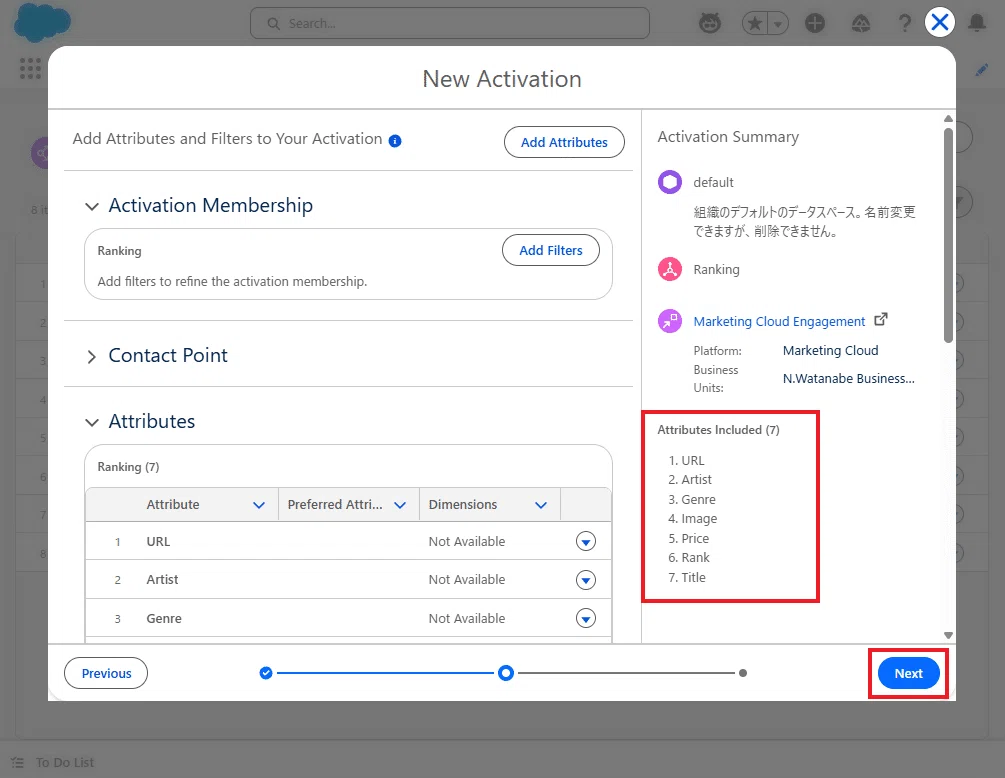Click the default data space icon
The height and width of the screenshot is (778, 1005).
click(x=670, y=182)
